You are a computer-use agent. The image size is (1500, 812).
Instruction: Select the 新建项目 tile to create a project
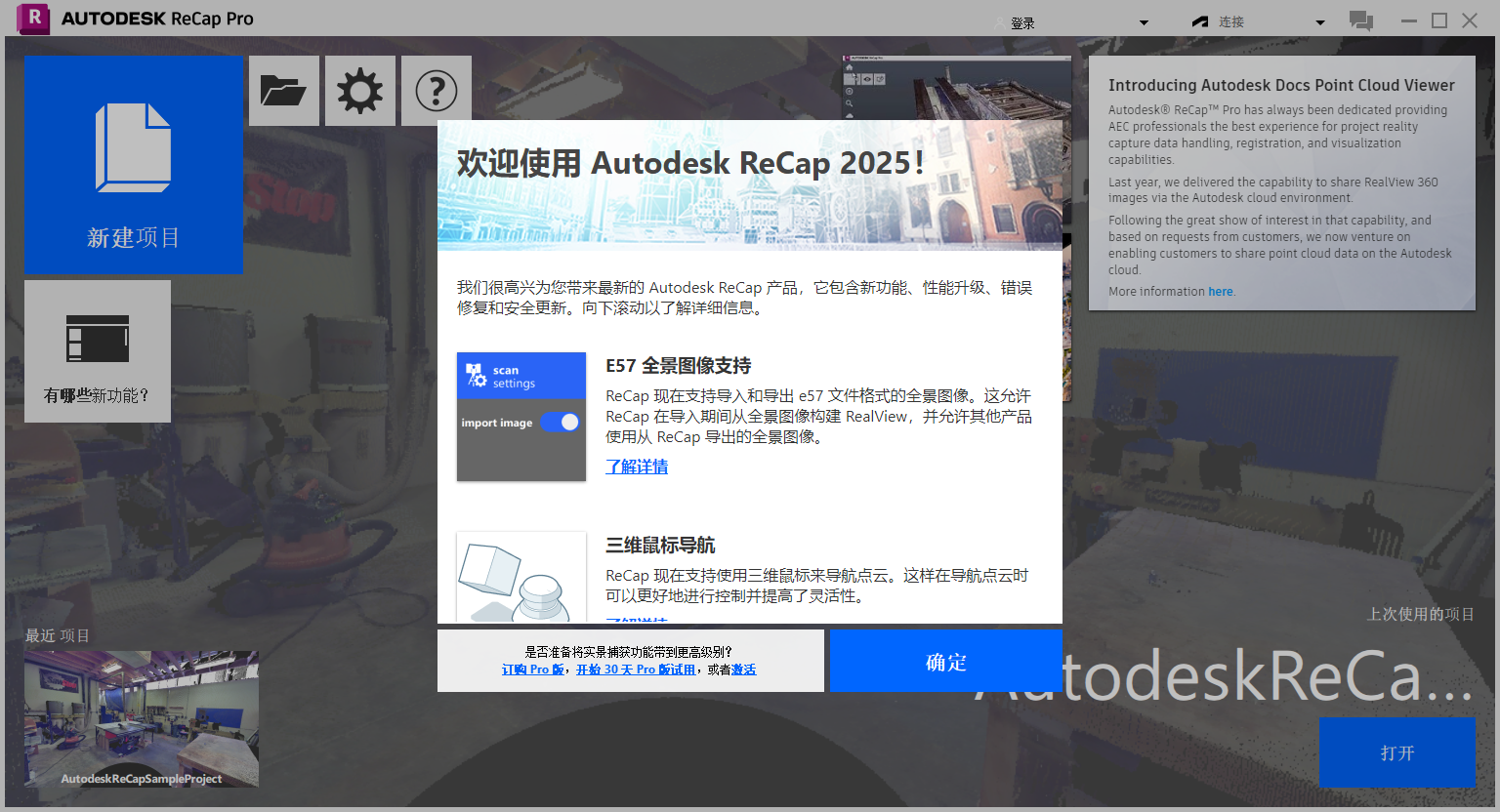tap(134, 165)
